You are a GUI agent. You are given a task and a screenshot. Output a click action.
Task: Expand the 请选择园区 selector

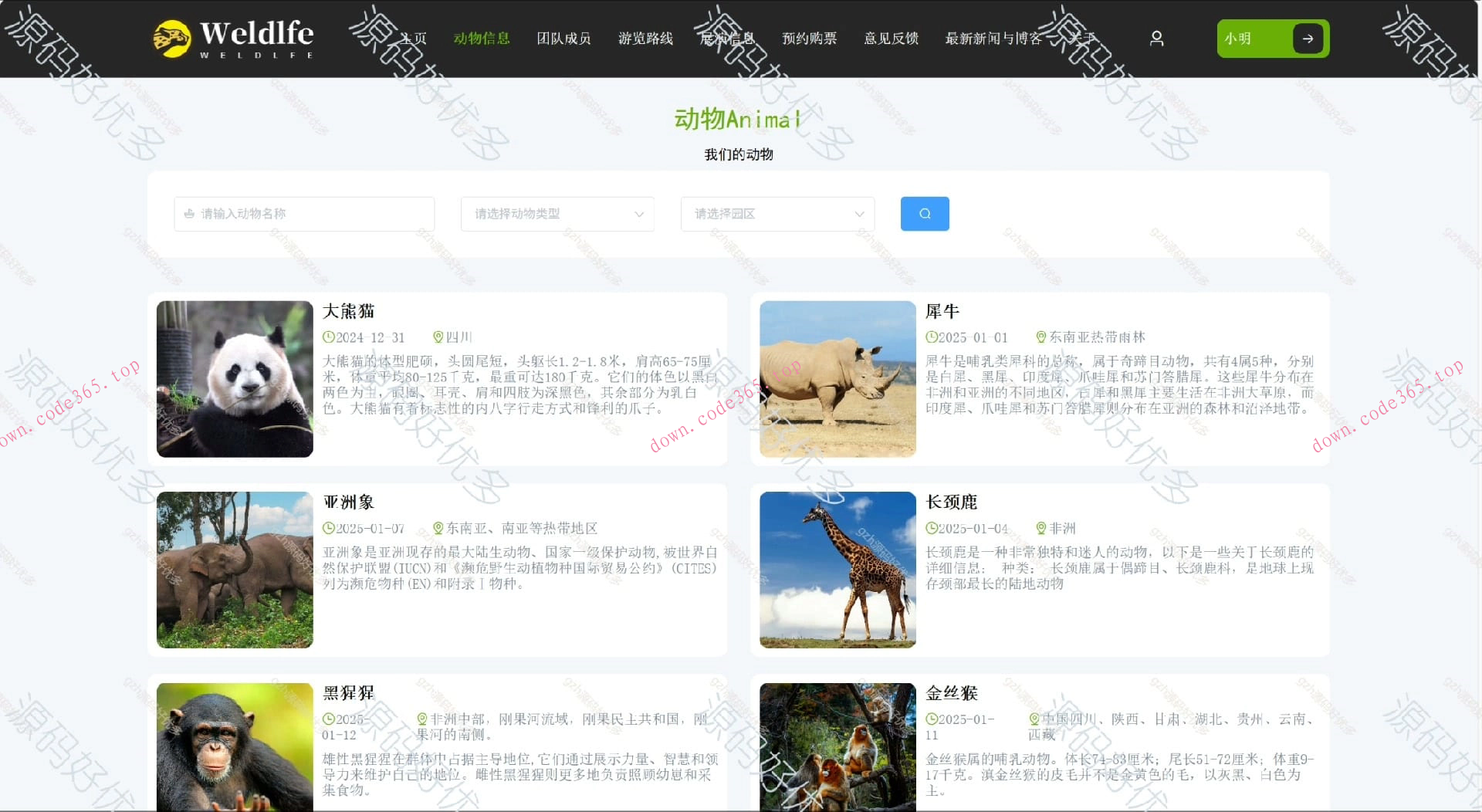tap(777, 214)
